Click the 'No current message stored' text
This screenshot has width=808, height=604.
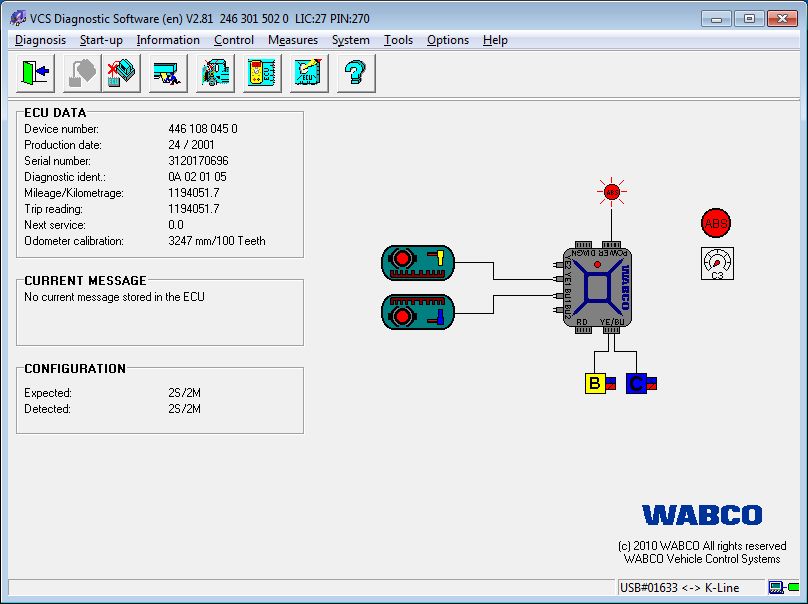(x=114, y=297)
